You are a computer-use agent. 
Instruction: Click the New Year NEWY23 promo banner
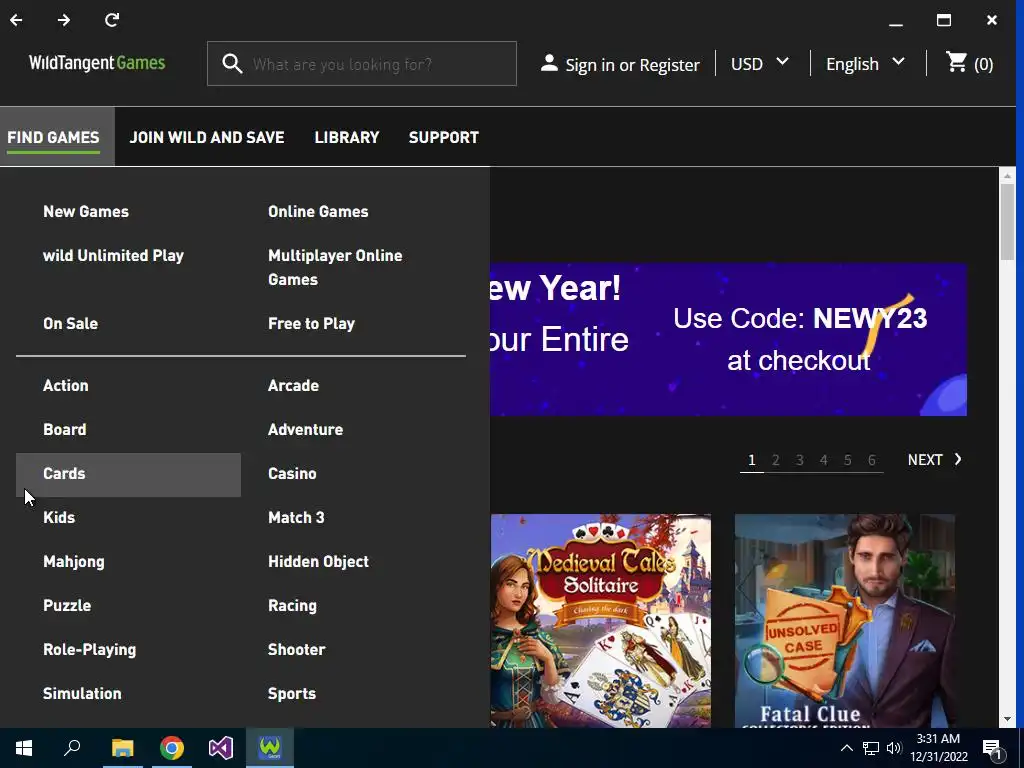pos(728,340)
